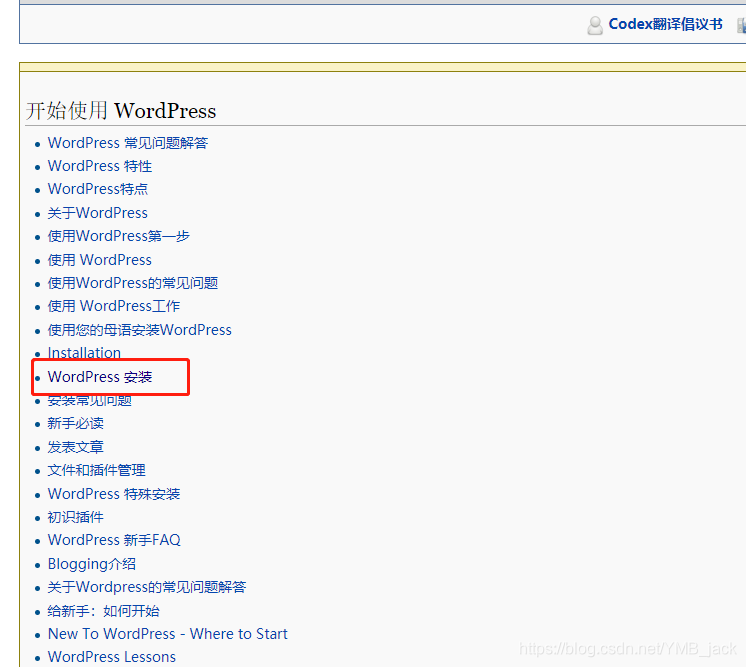
Task: Open the 使用 WordPress link
Action: pos(99,260)
